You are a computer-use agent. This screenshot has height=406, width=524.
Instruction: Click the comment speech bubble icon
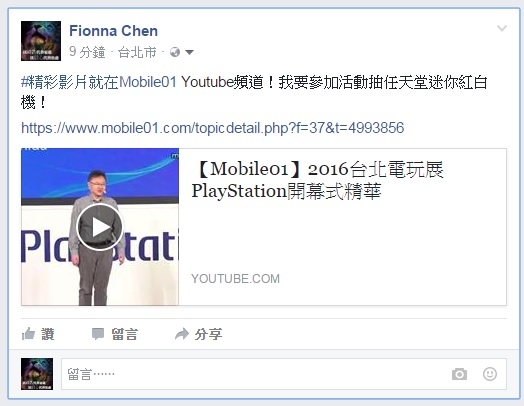pos(98,334)
